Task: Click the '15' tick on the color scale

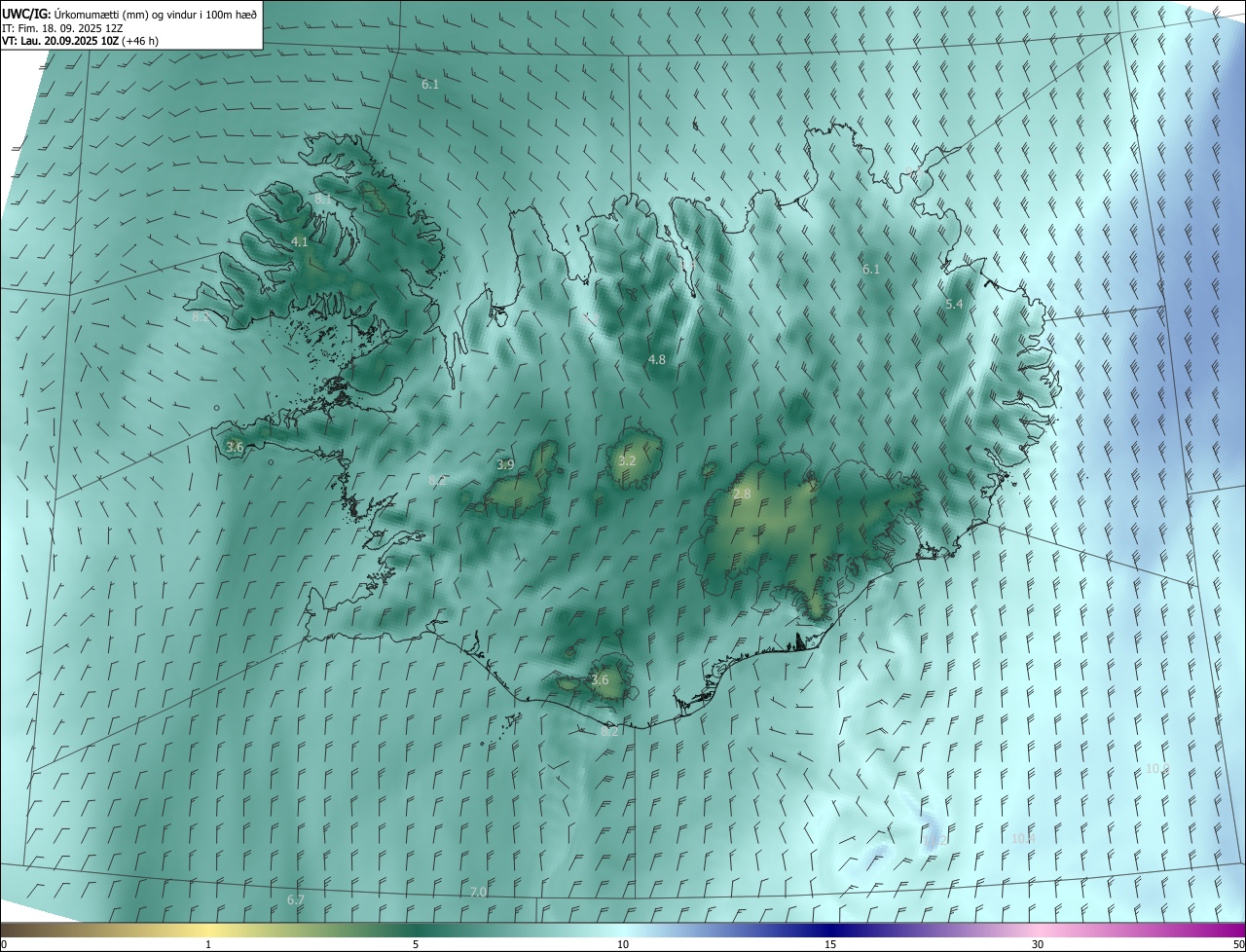Action: pyautogui.click(x=830, y=944)
